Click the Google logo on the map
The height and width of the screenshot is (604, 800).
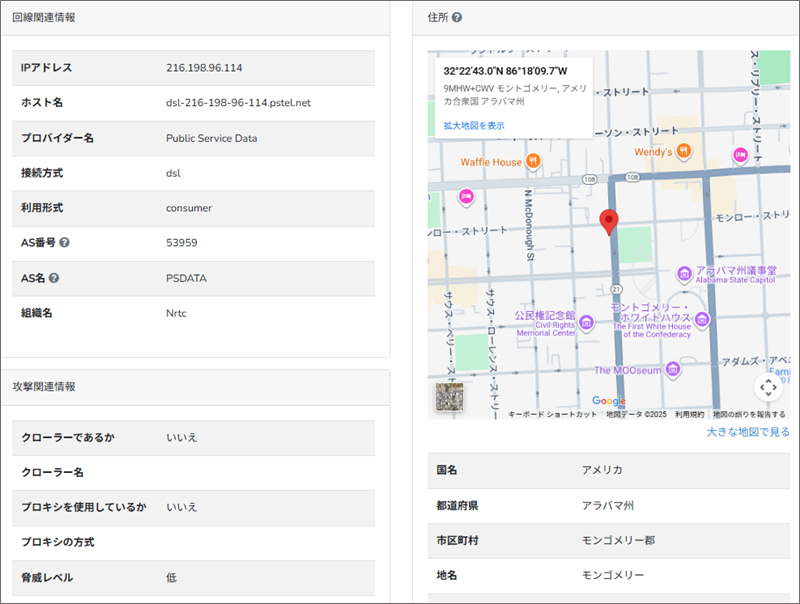608,401
